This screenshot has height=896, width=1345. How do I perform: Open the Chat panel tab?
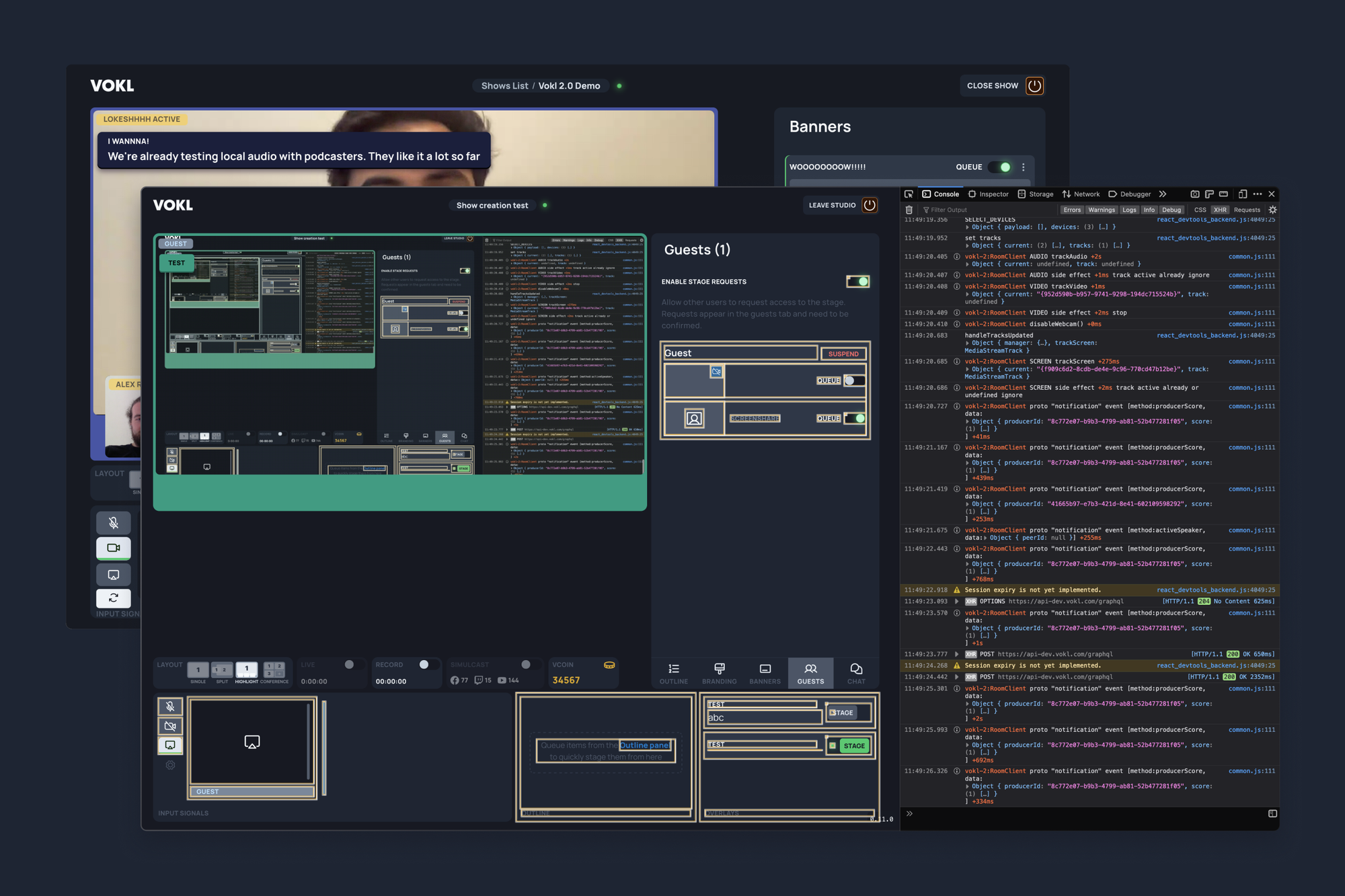[x=856, y=674]
